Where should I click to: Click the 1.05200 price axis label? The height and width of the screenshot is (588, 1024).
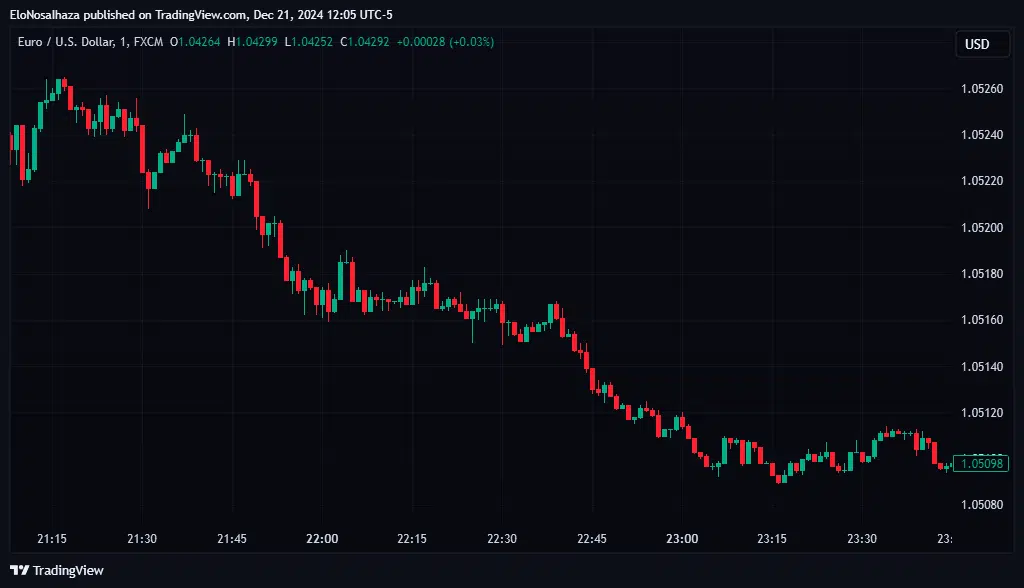tap(982, 227)
